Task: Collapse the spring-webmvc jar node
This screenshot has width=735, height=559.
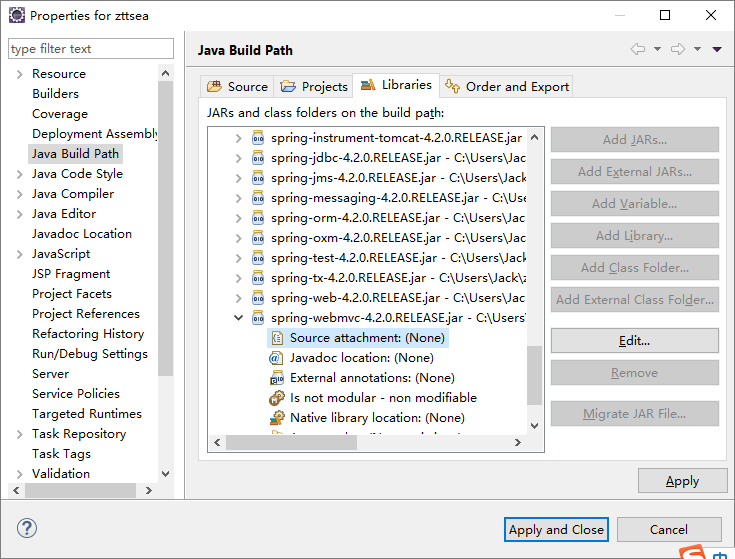Action: coord(238,318)
